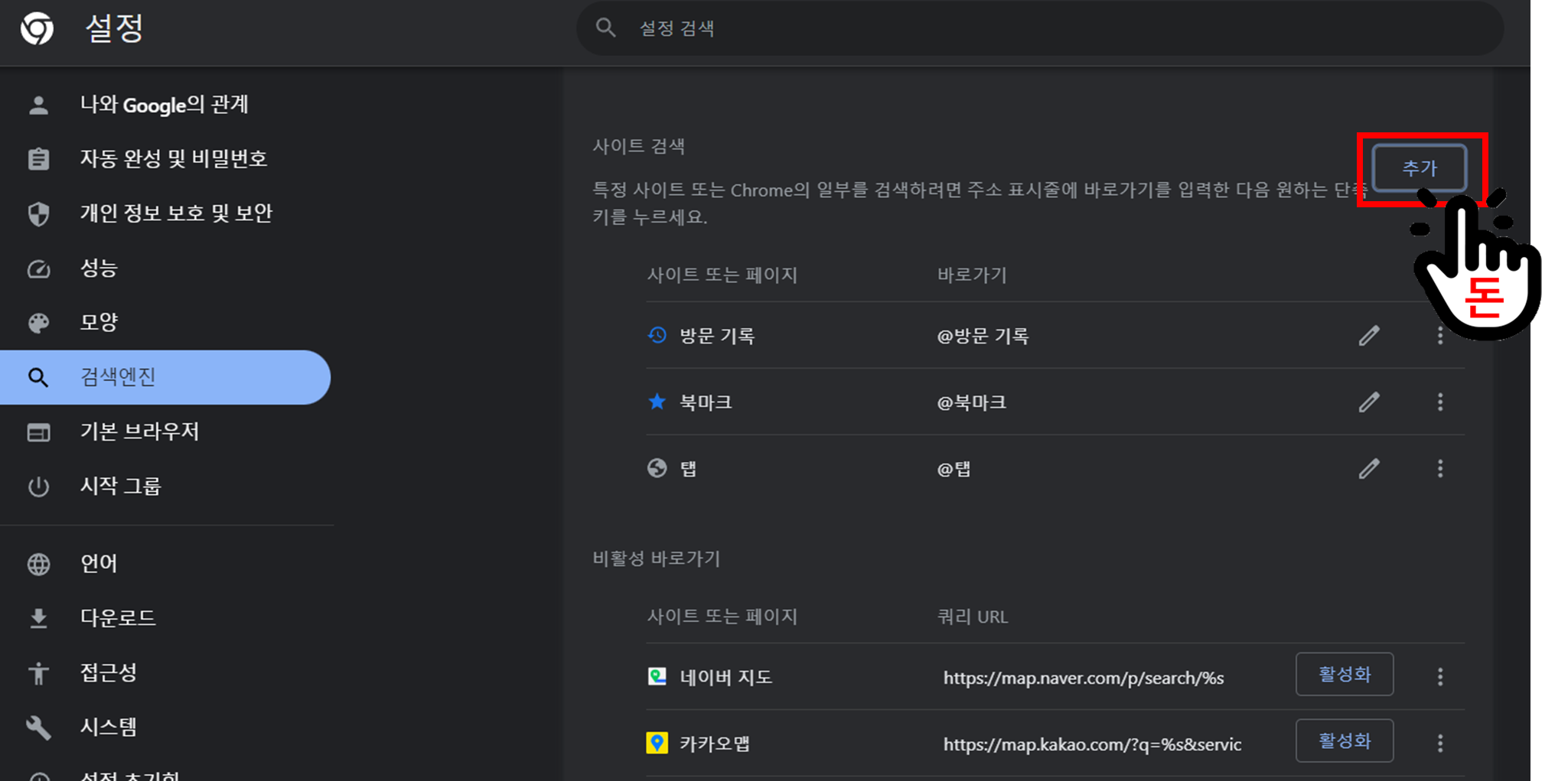Click the 북마크 site name
Screen dimensions: 1568x781
coord(706,402)
